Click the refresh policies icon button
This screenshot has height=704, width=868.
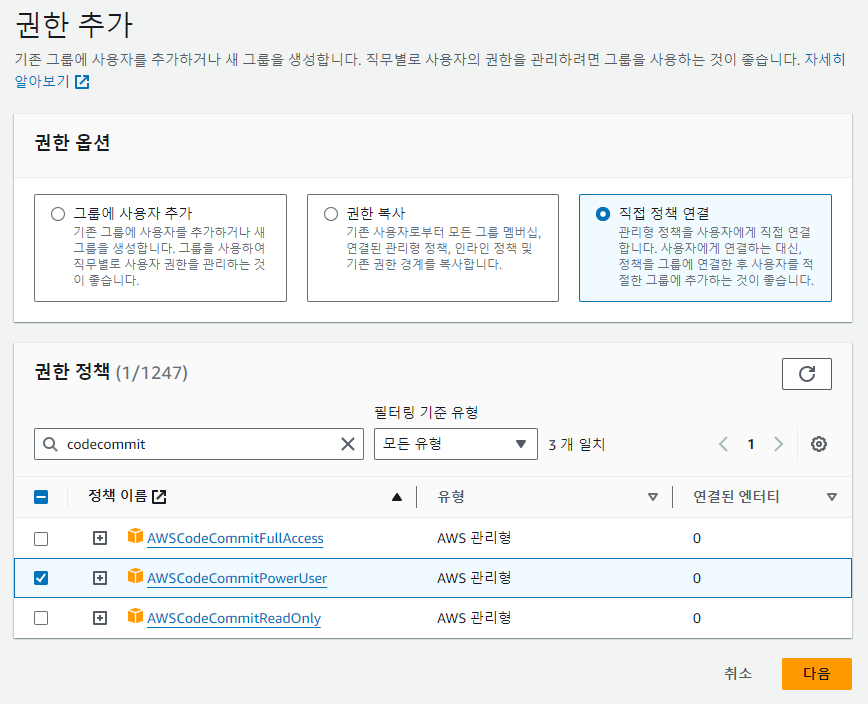click(807, 374)
